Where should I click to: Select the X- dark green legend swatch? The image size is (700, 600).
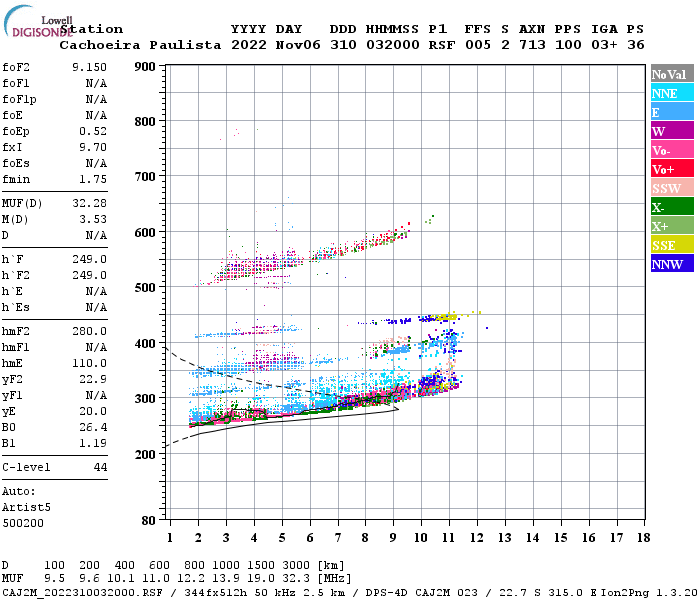point(672,207)
